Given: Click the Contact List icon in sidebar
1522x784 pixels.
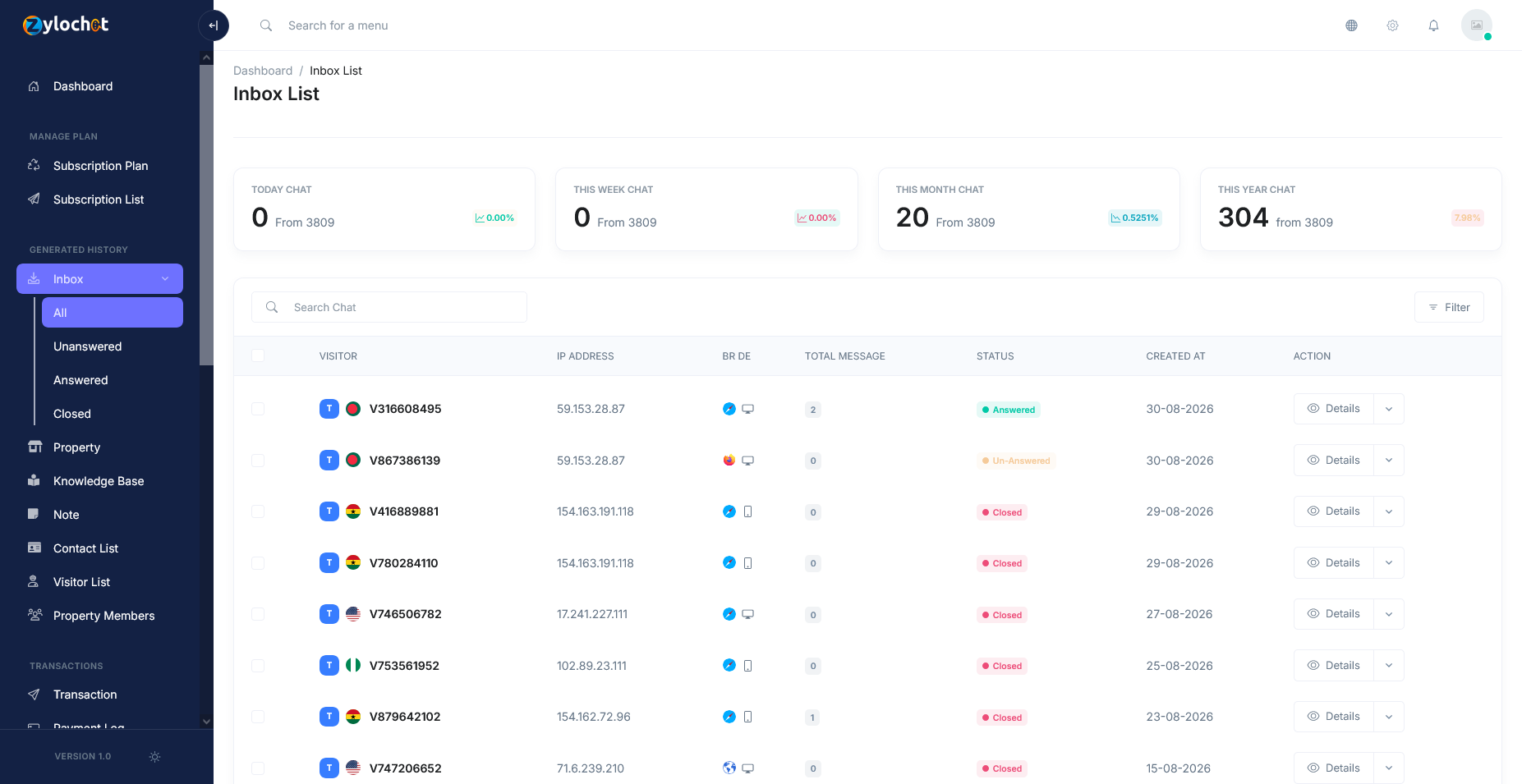Looking at the screenshot, I should point(34,548).
